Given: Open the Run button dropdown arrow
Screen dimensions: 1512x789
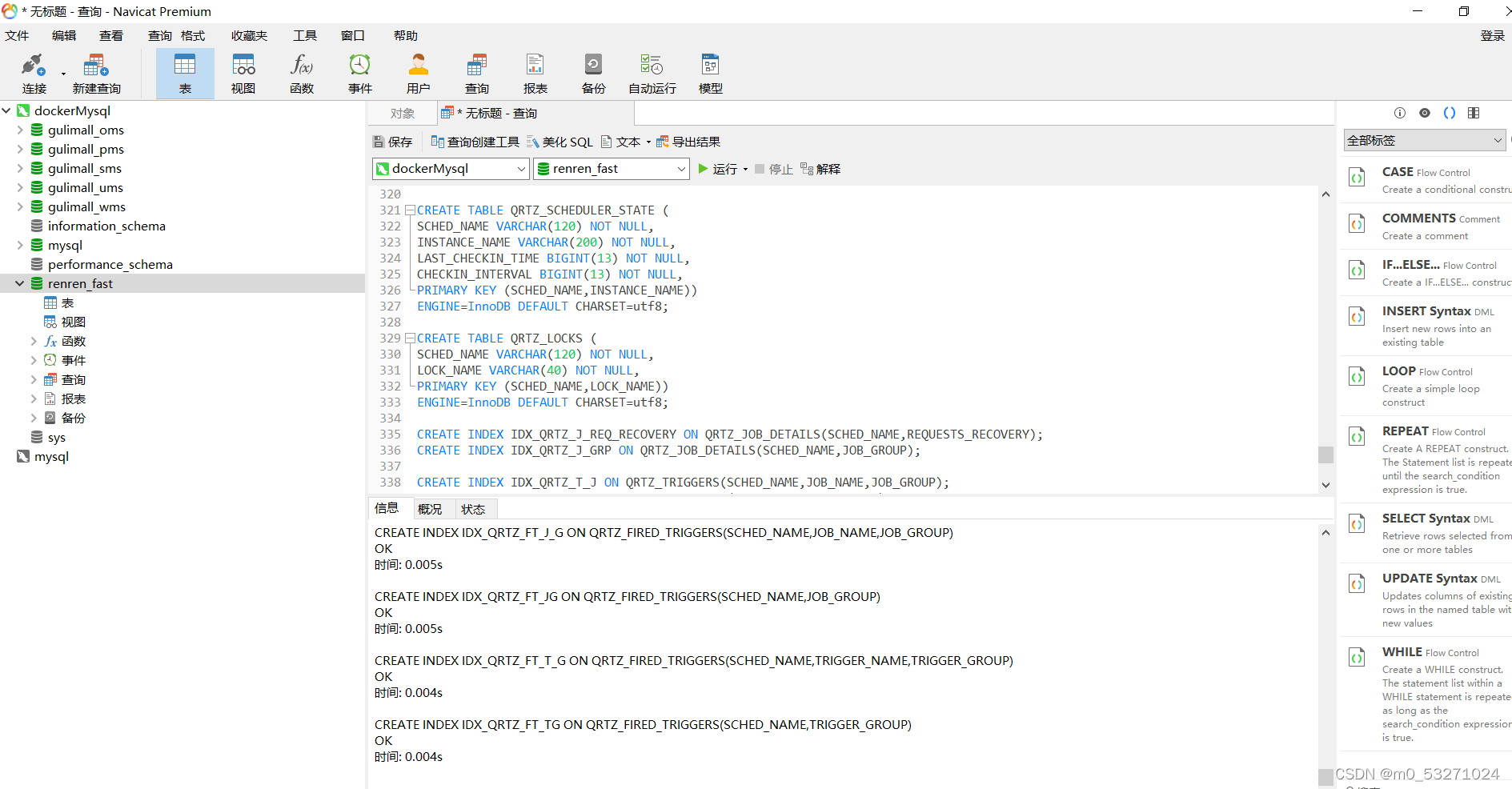Looking at the screenshot, I should tap(745, 169).
